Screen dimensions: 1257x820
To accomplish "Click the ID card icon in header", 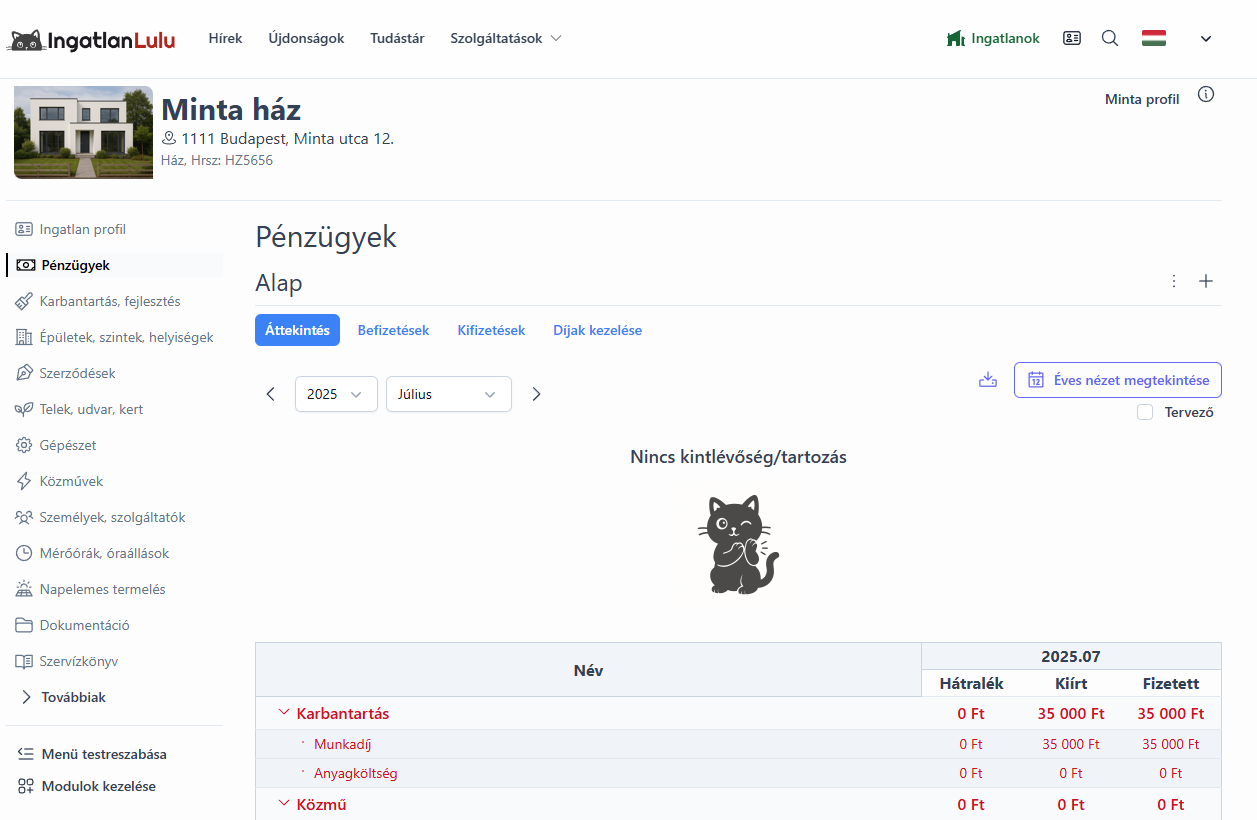I will coord(1072,39).
